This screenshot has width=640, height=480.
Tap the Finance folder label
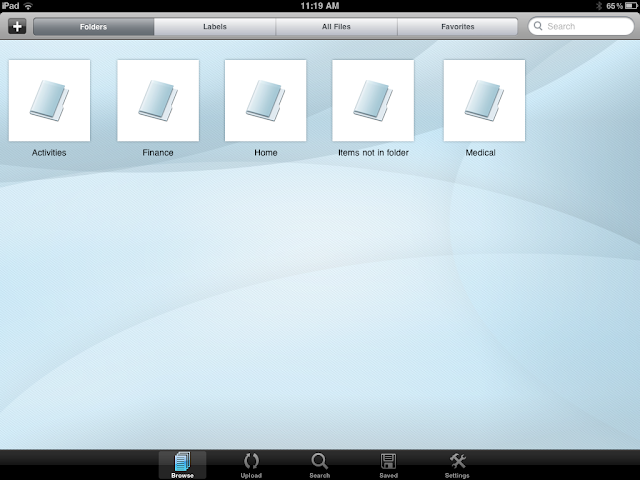[158, 153]
